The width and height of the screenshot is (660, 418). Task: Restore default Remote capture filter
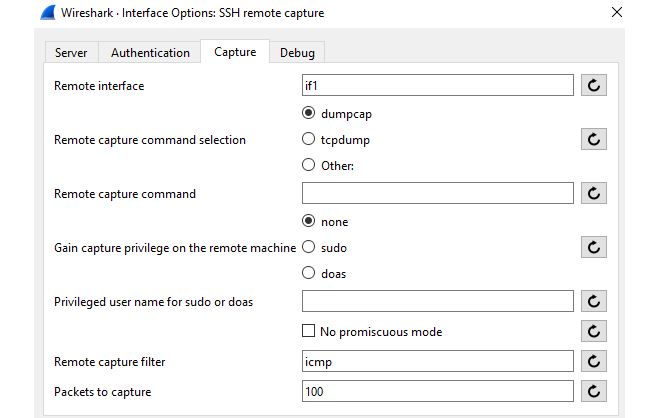coord(594,362)
